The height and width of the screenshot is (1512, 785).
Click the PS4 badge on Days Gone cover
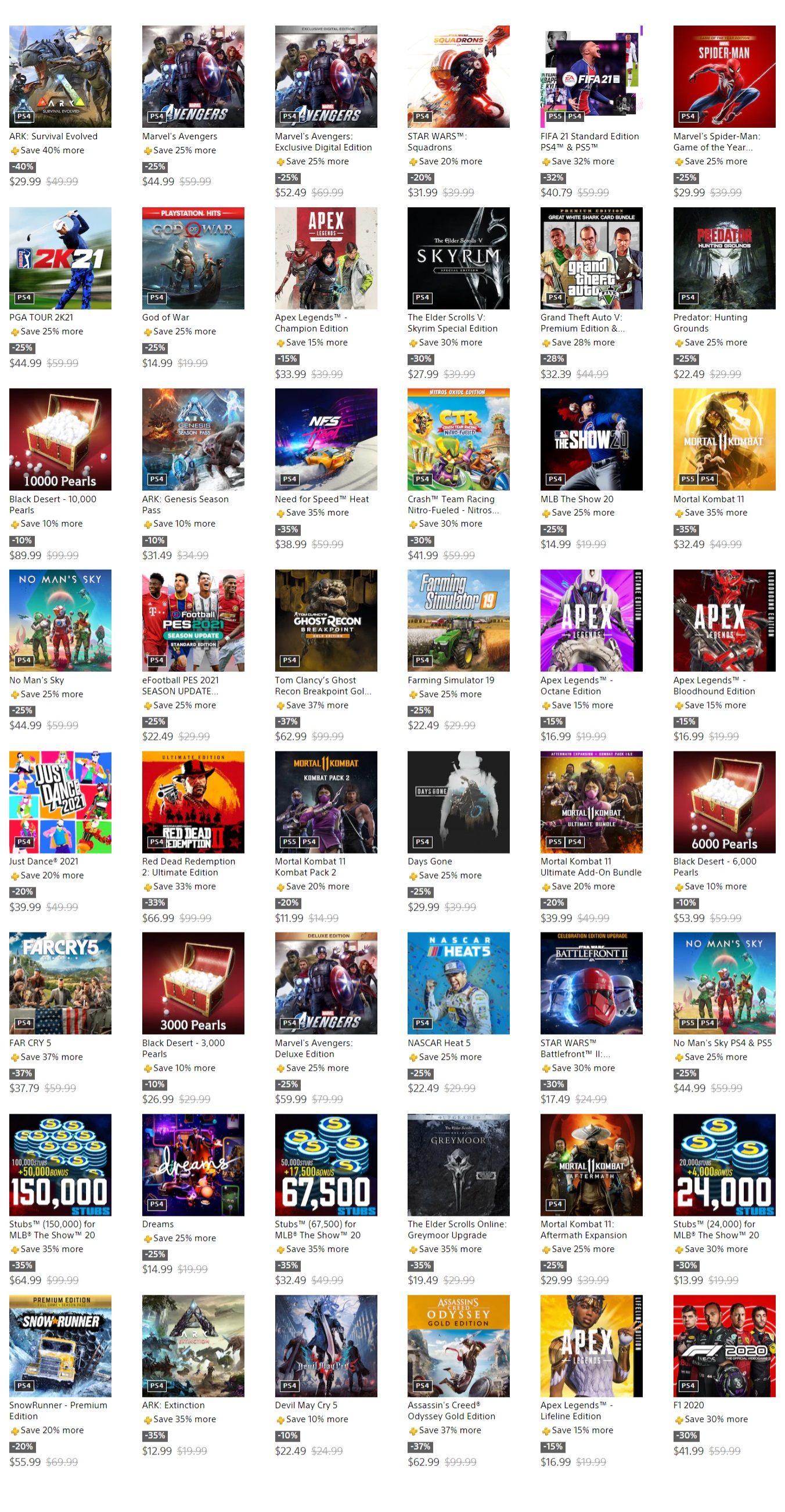tap(422, 842)
